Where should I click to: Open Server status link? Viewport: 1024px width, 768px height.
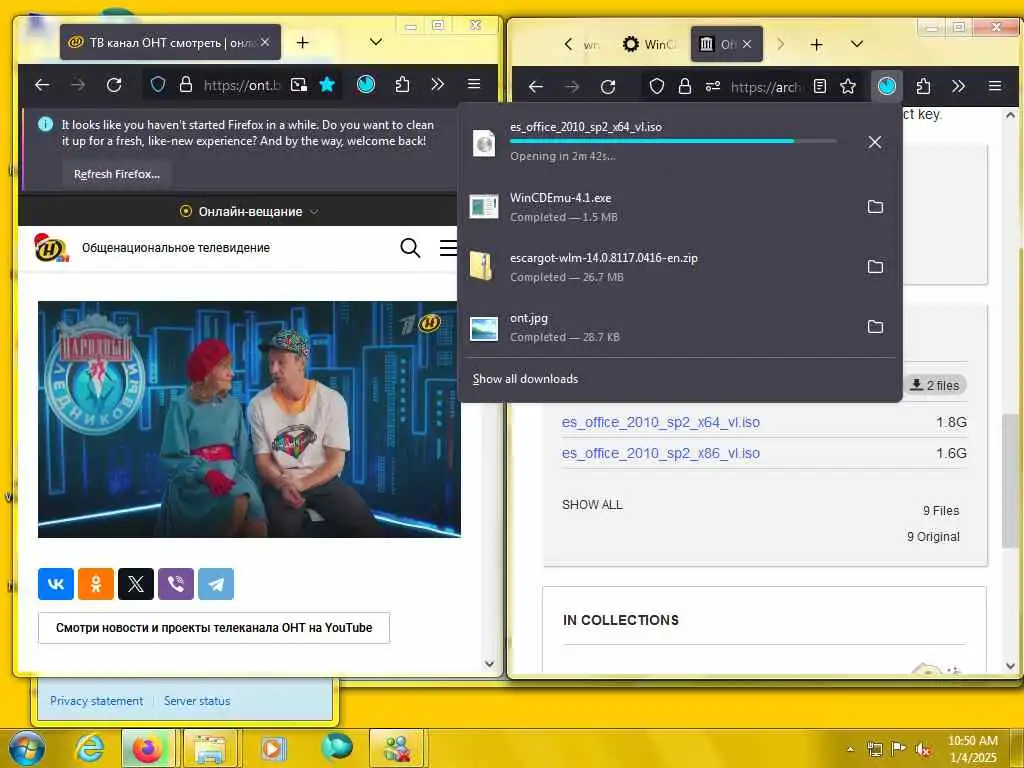197,701
